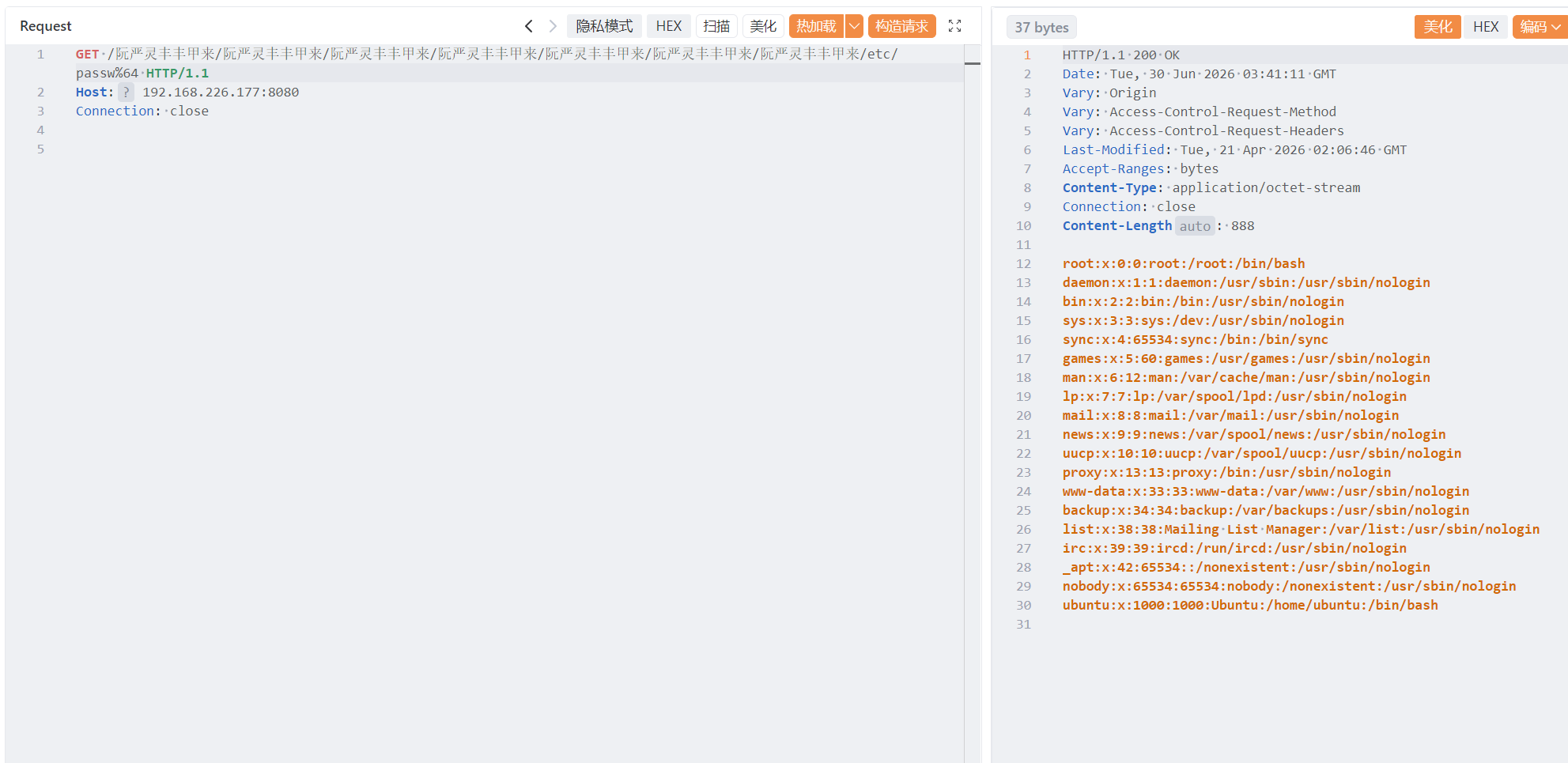Click the response status line 'HTTP/1.1 200 OK'
Screen dimensions: 1568x763
pos(1120,55)
